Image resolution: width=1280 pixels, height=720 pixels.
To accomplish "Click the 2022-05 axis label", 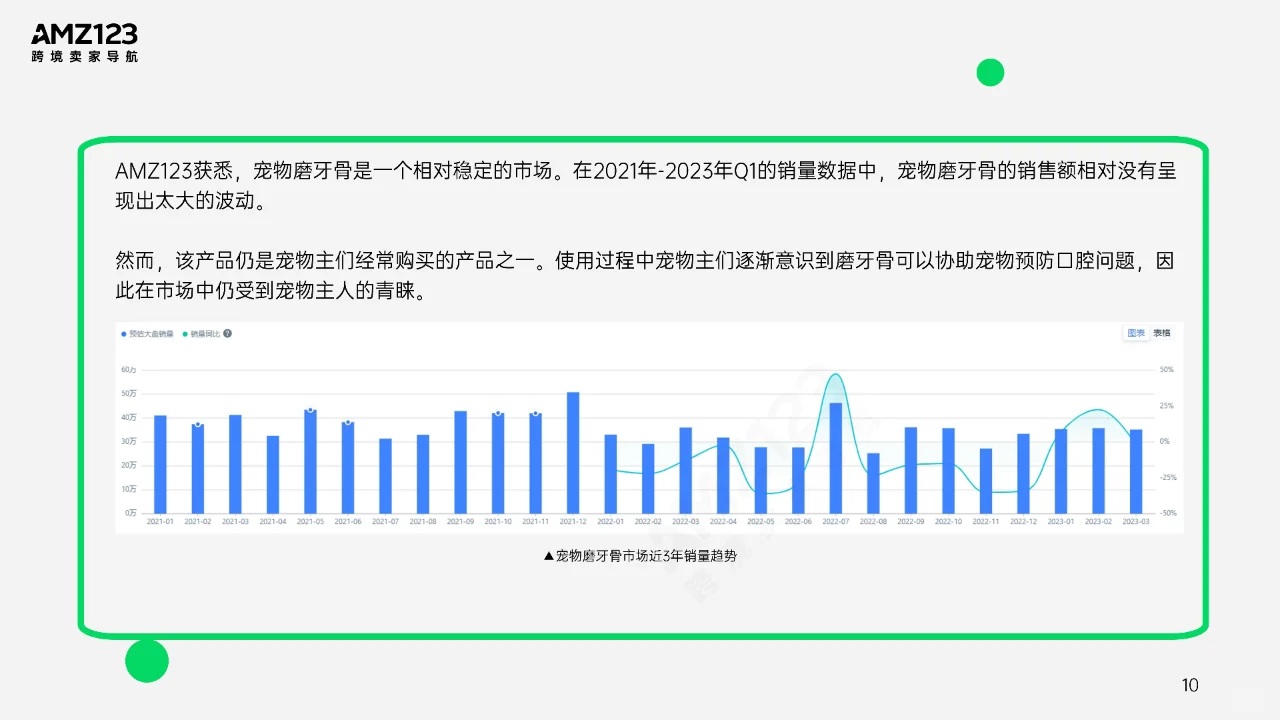I will (x=761, y=521).
